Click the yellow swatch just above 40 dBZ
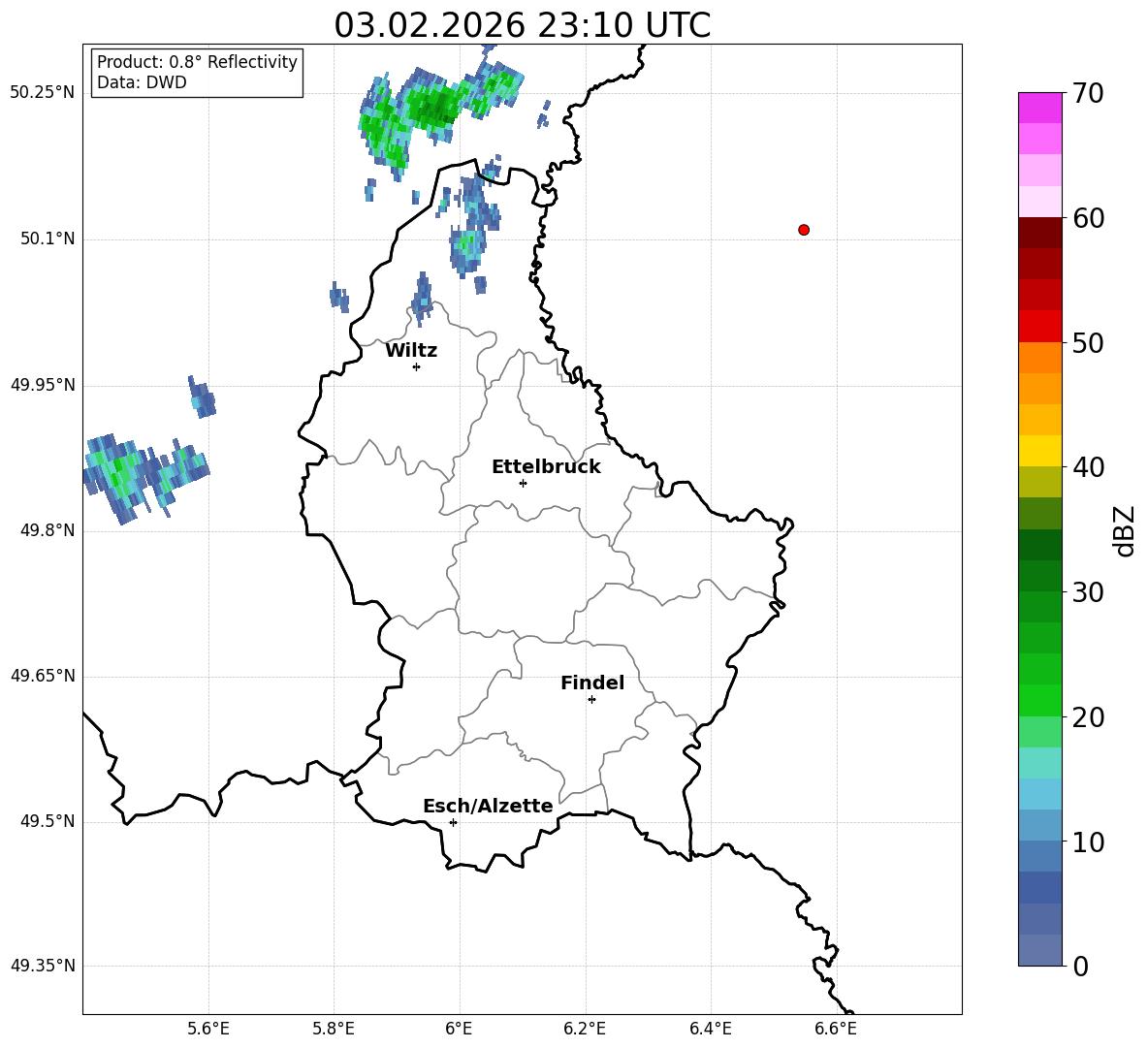 click(x=1039, y=451)
